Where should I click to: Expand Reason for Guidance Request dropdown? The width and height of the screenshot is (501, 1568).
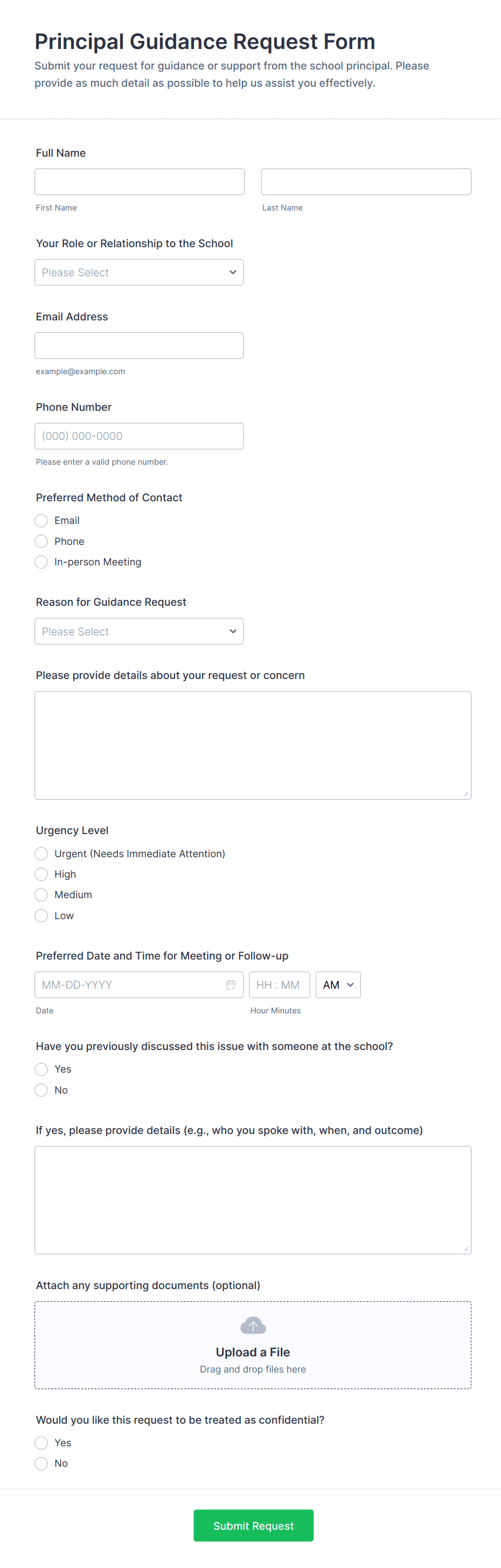(139, 631)
